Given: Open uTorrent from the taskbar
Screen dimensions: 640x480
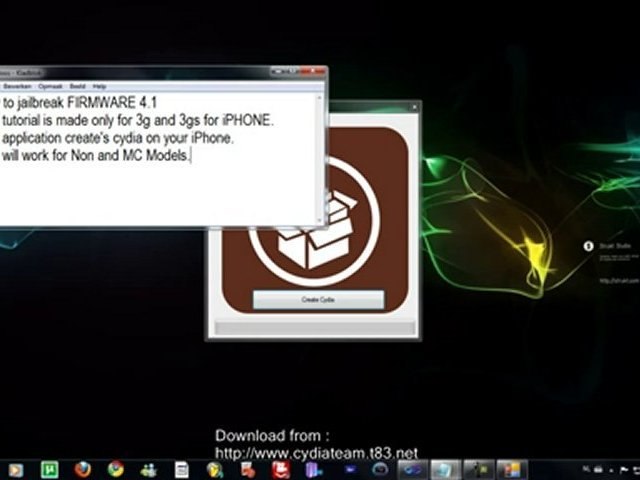Looking at the screenshot, I should click(x=50, y=469).
